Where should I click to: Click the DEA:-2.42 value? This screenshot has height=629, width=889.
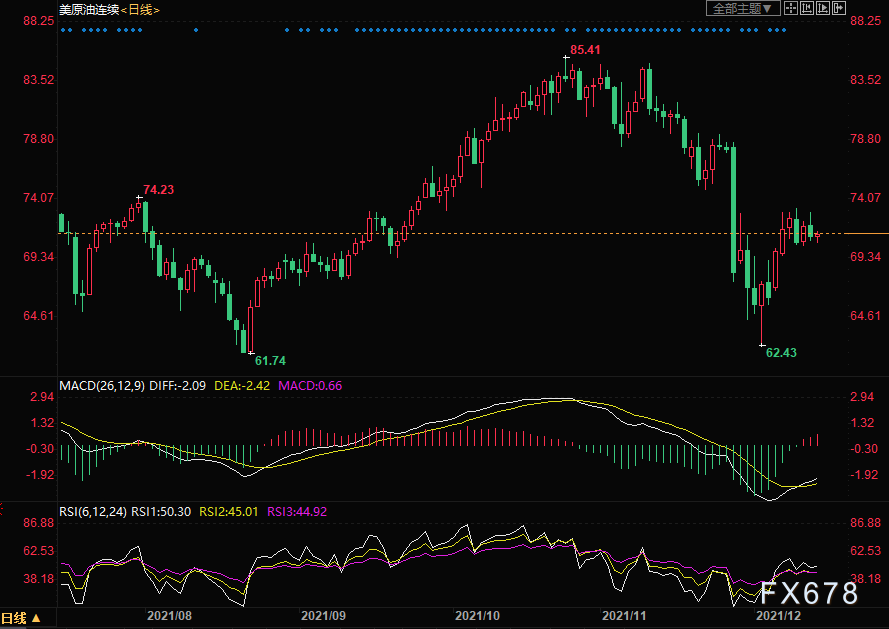pyautogui.click(x=242, y=386)
